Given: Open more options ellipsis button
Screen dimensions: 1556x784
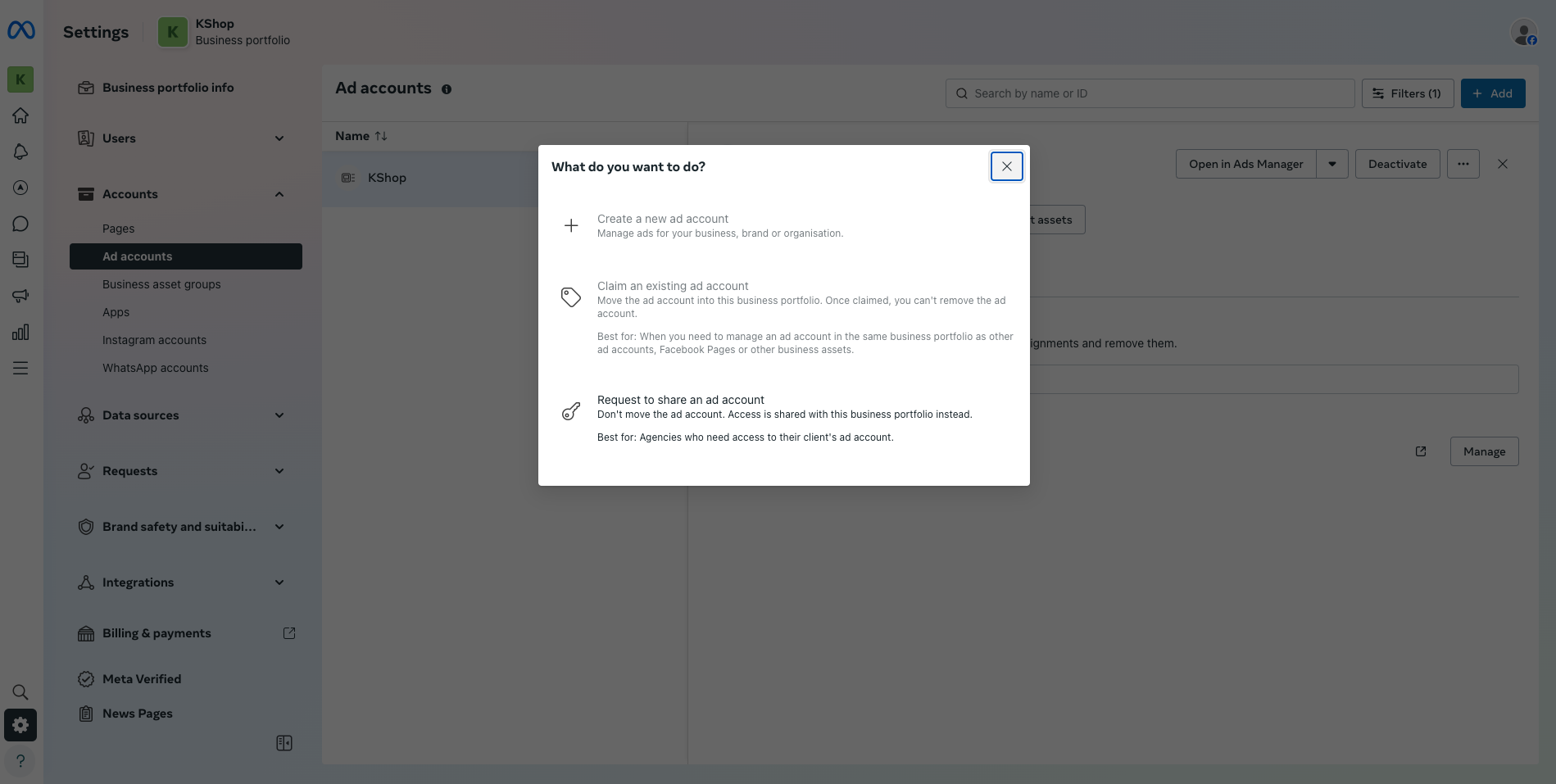Looking at the screenshot, I should click(1463, 164).
